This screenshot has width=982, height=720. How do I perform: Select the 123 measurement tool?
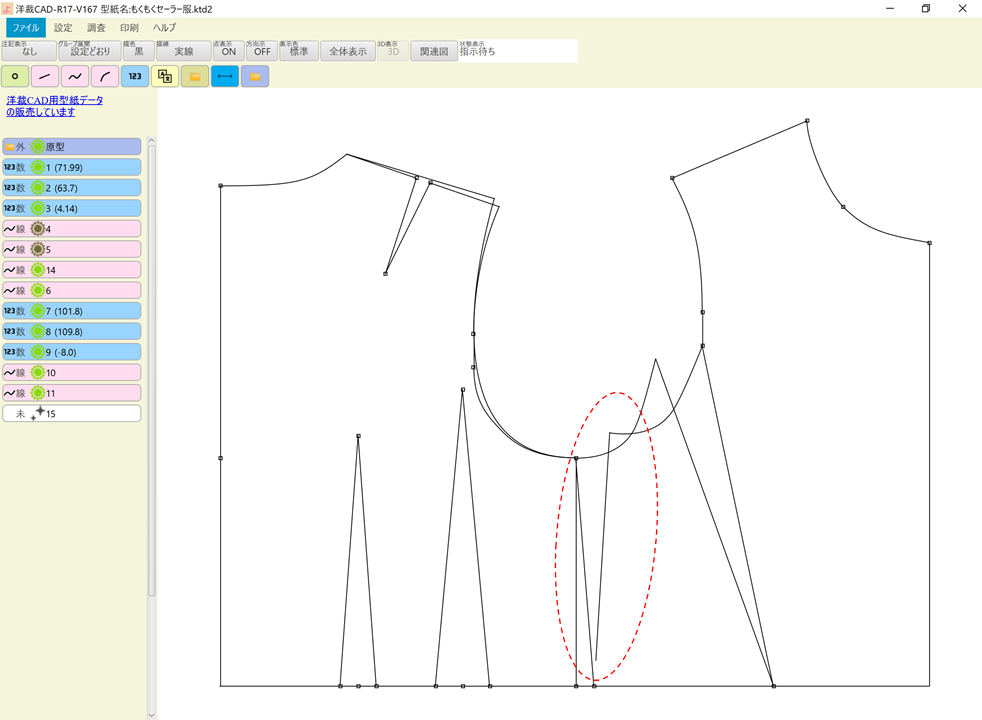(x=133, y=76)
